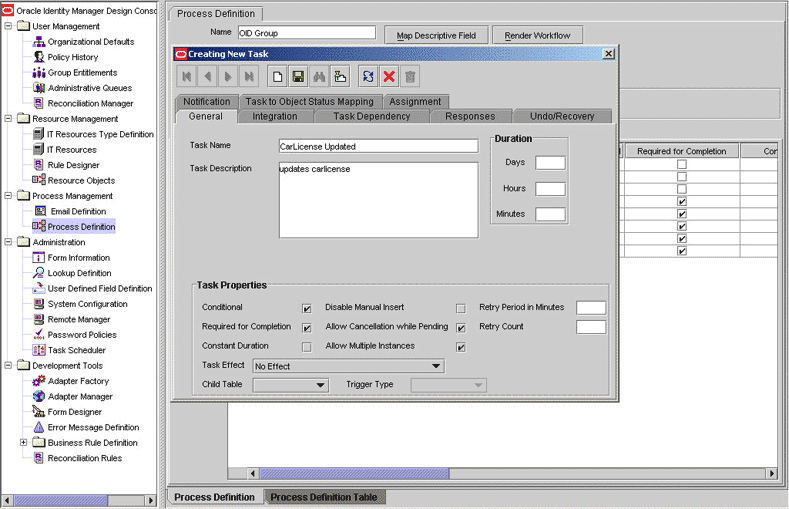The height and width of the screenshot is (509, 789).
Task: Open Rule Designer node
Action: click(x=73, y=165)
